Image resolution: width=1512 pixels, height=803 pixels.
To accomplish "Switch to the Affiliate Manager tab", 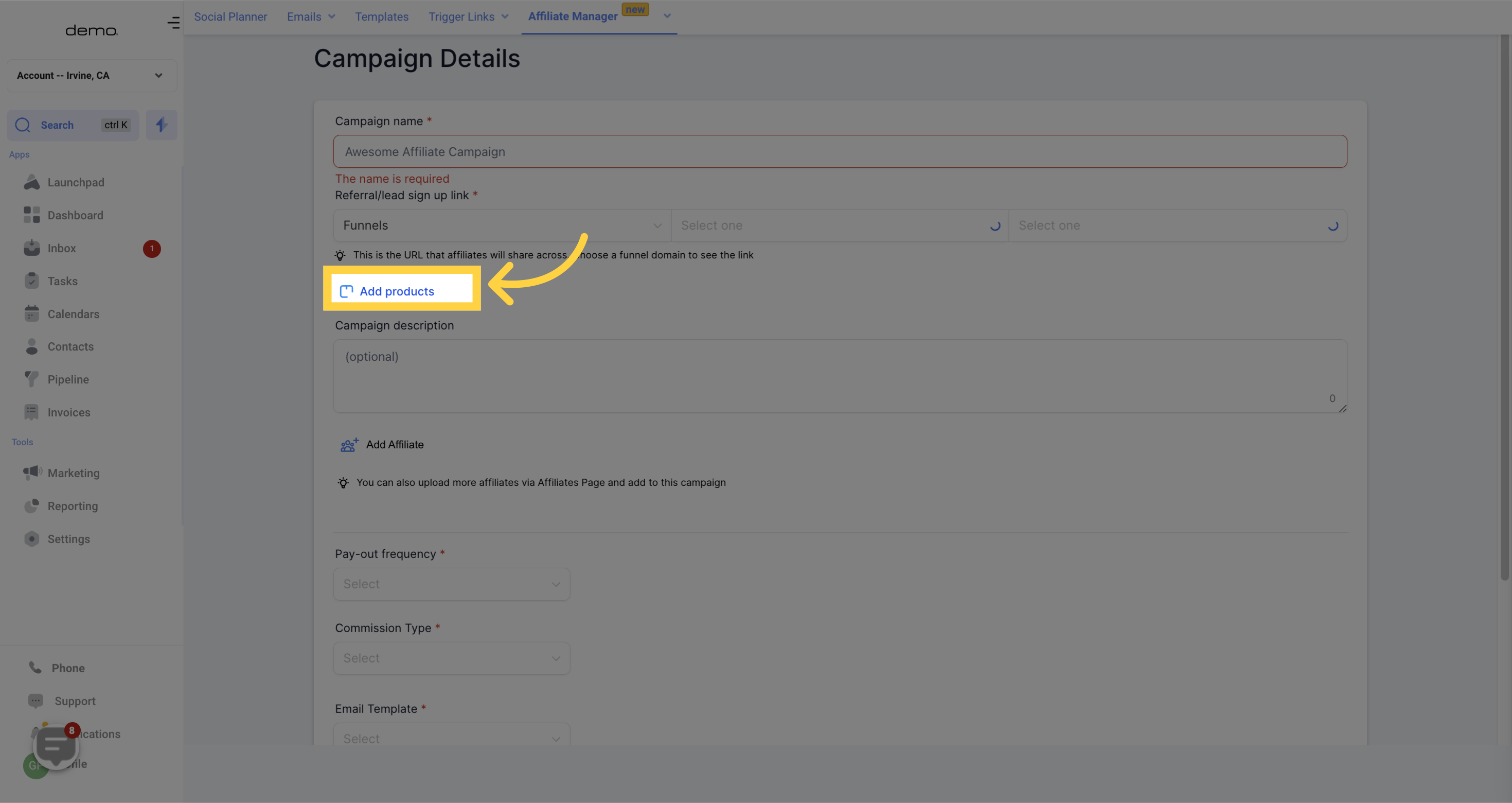I will point(573,16).
